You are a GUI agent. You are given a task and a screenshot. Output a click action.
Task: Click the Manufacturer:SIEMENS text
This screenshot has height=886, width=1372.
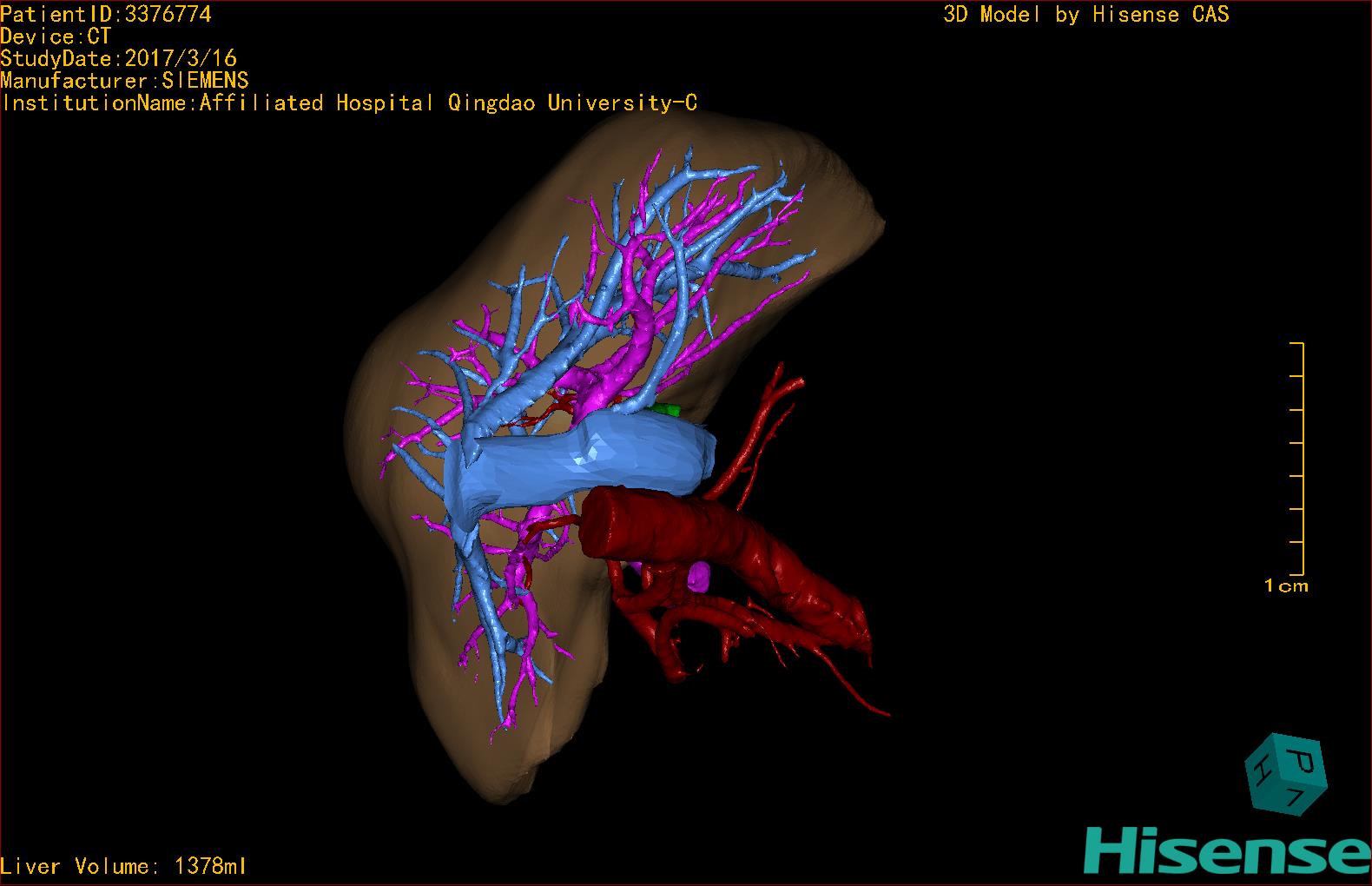(125, 81)
